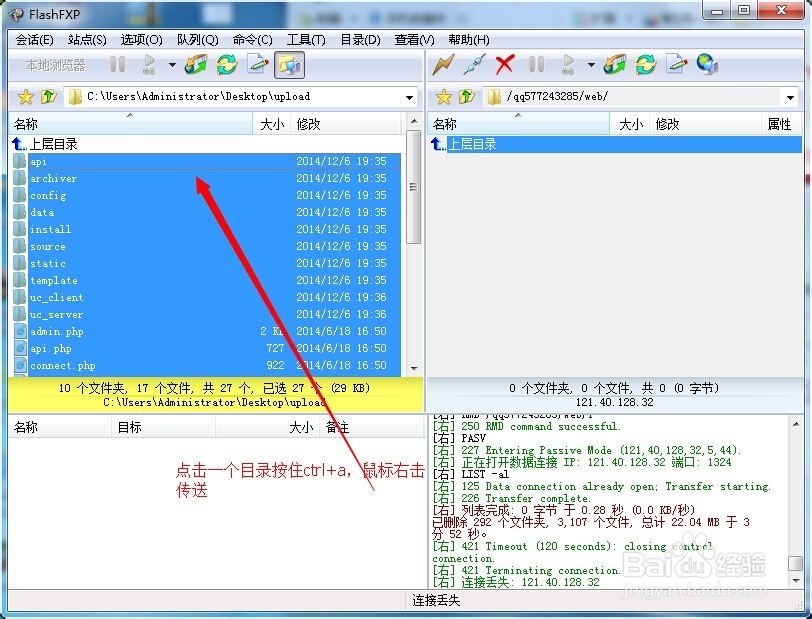The image size is (812, 619).
Task: Click remote pane change folder icon
Action: pos(615,64)
